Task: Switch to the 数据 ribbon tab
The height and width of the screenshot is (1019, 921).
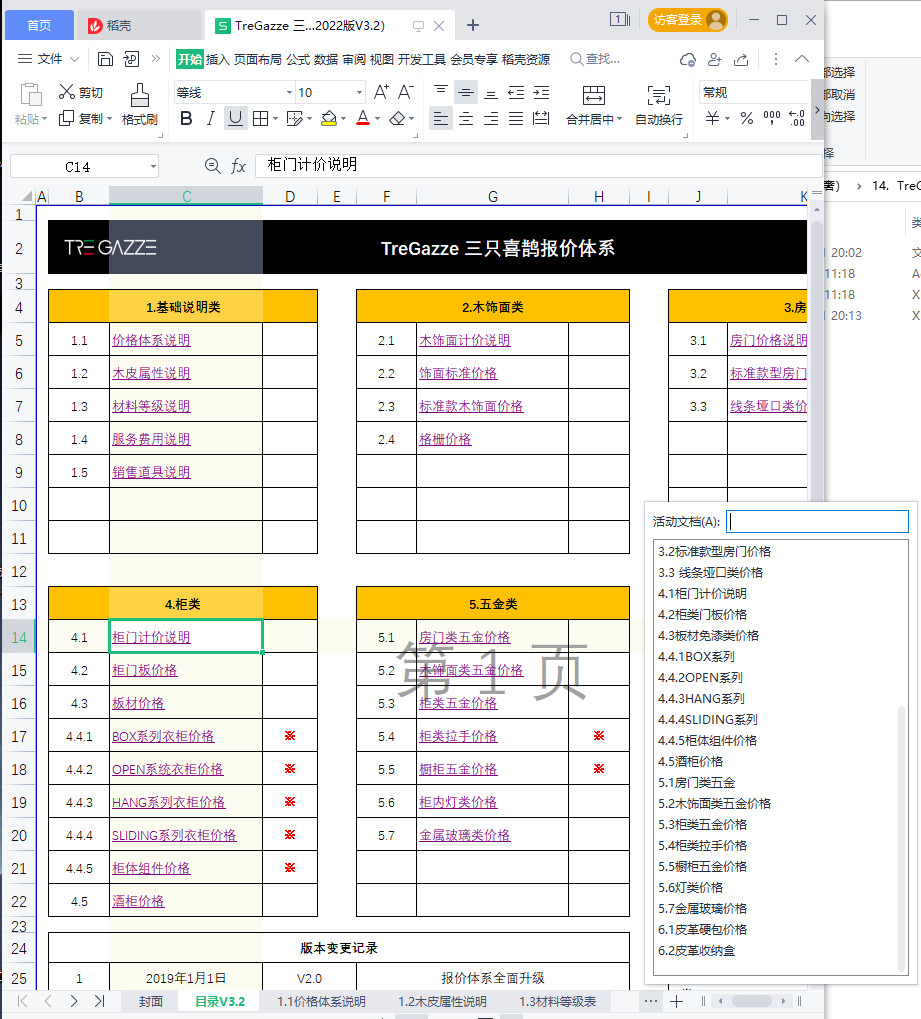Action: point(326,60)
